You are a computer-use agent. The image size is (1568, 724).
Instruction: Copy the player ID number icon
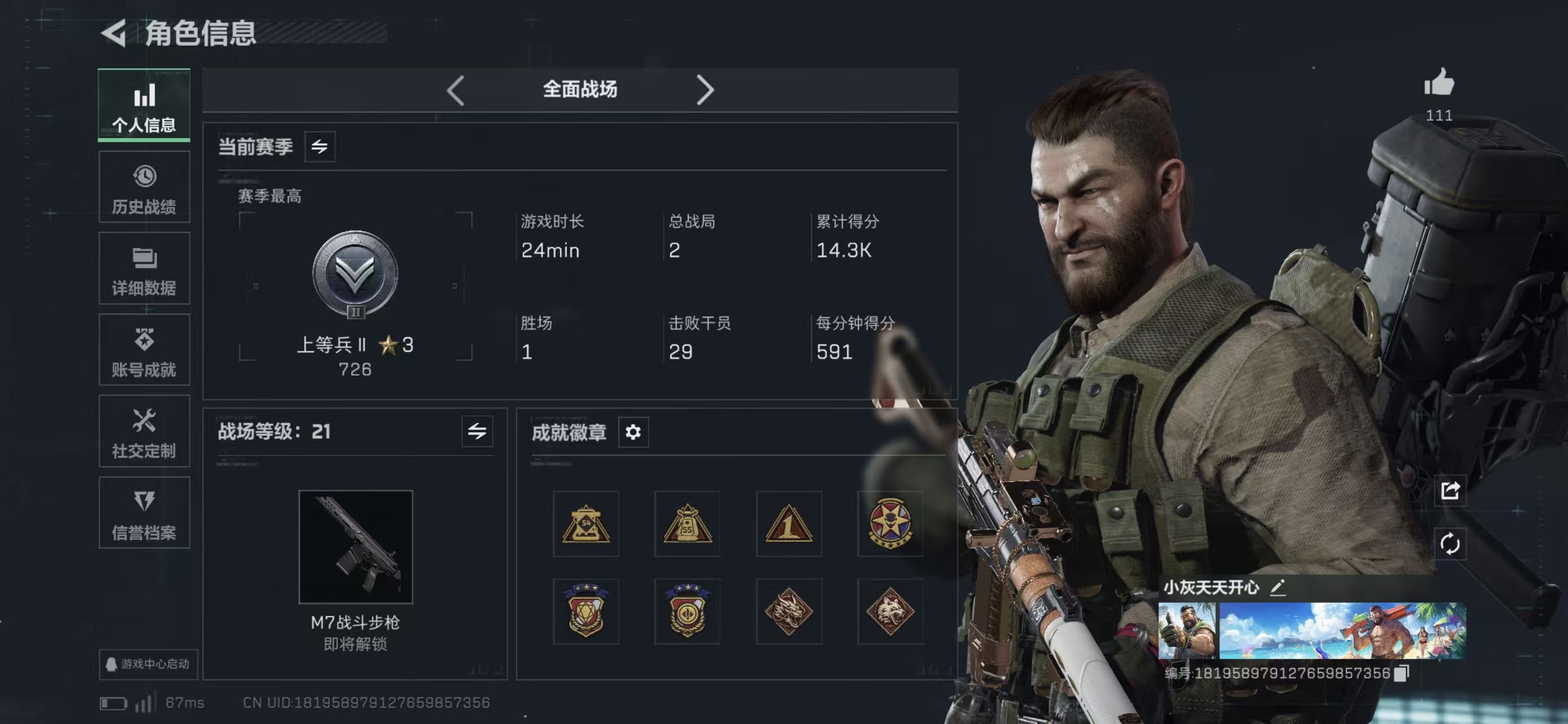coord(1402,673)
